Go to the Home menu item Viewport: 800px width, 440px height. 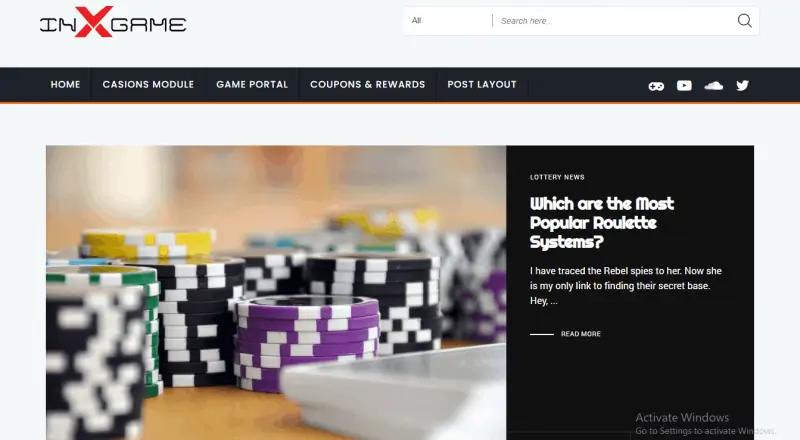click(x=65, y=84)
